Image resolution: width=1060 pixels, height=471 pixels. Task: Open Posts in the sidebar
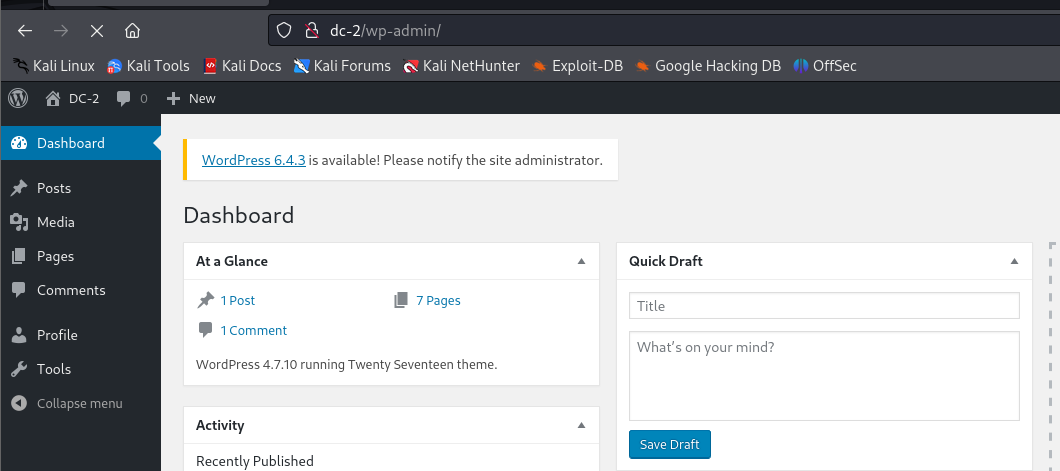click(x=80, y=188)
